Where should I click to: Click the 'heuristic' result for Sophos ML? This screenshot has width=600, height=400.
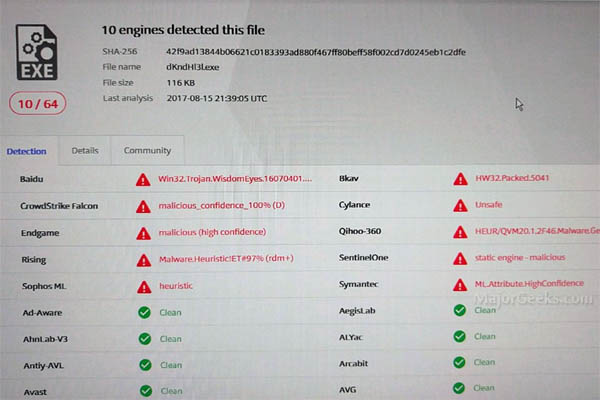click(176, 286)
